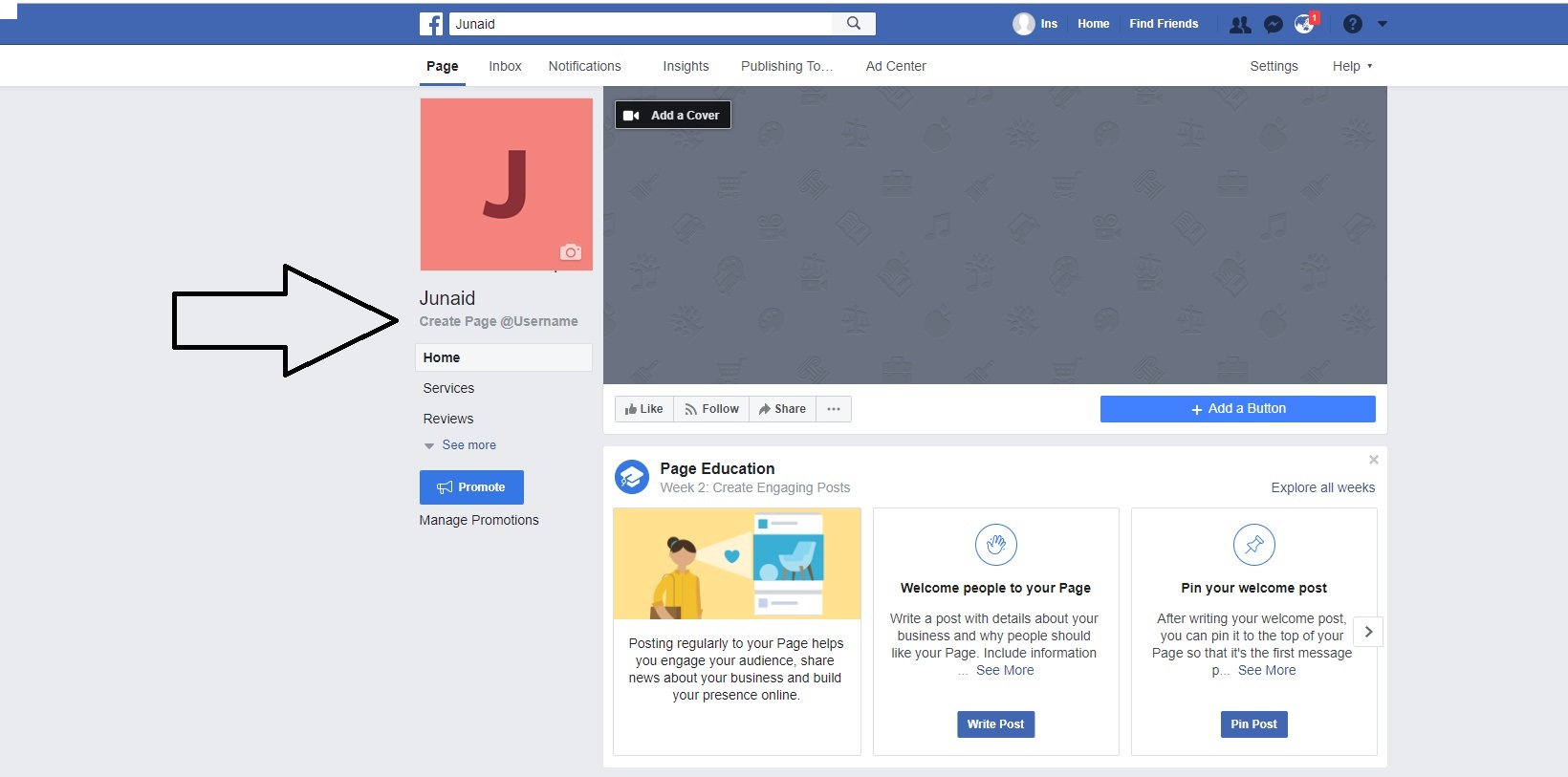Image resolution: width=1568 pixels, height=777 pixels.
Task: Open the Insights tab
Action: 686,66
